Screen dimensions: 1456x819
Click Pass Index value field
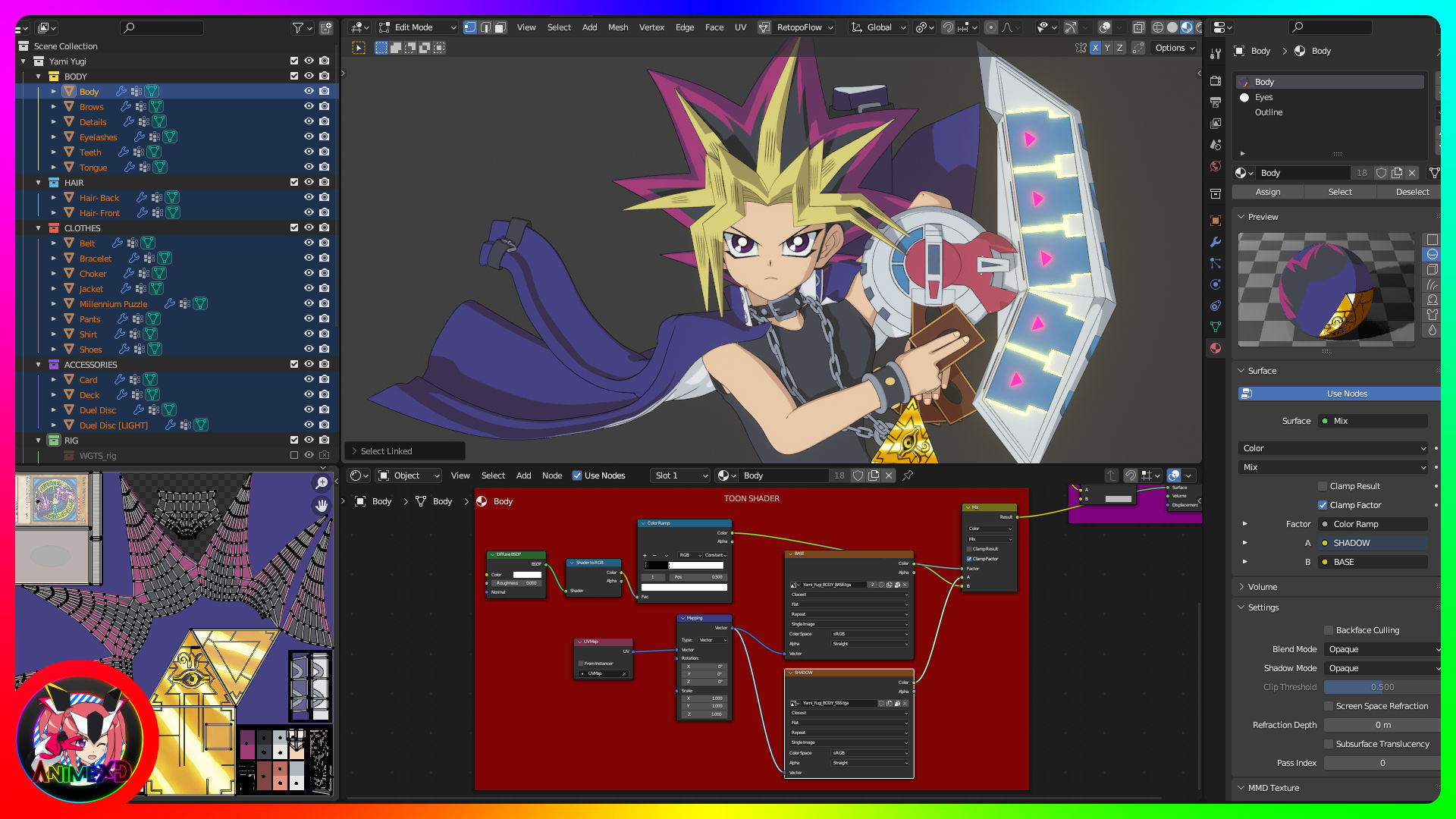(x=1382, y=763)
